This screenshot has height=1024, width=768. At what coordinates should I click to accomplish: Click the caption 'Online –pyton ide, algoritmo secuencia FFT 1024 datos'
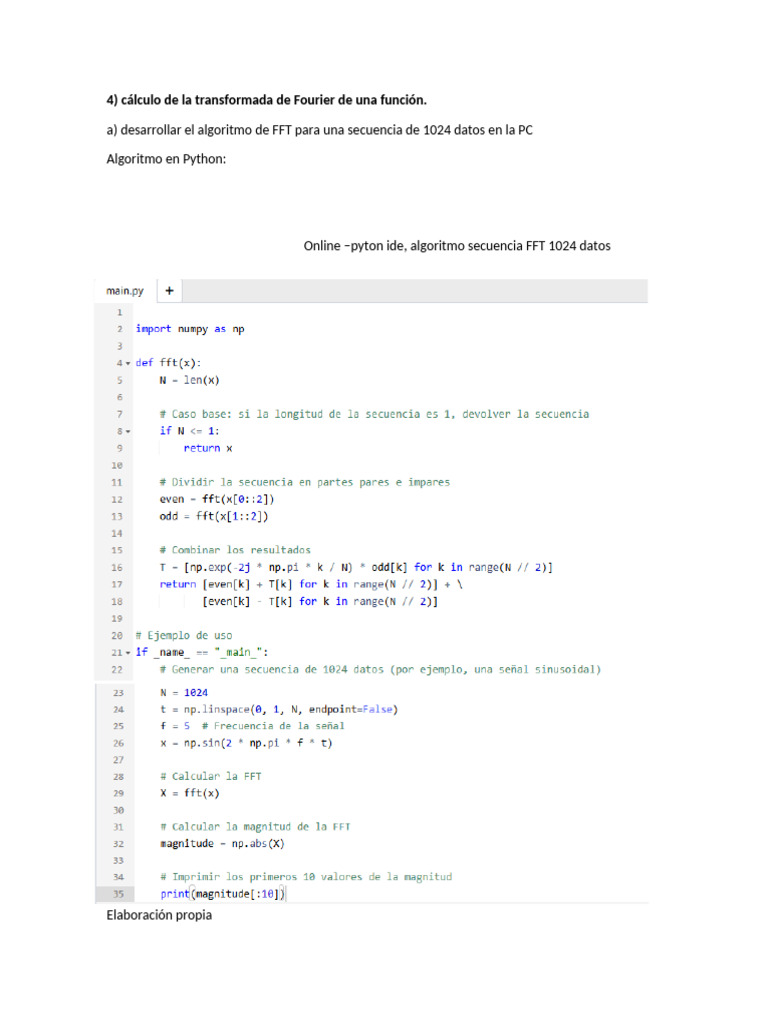(x=457, y=246)
